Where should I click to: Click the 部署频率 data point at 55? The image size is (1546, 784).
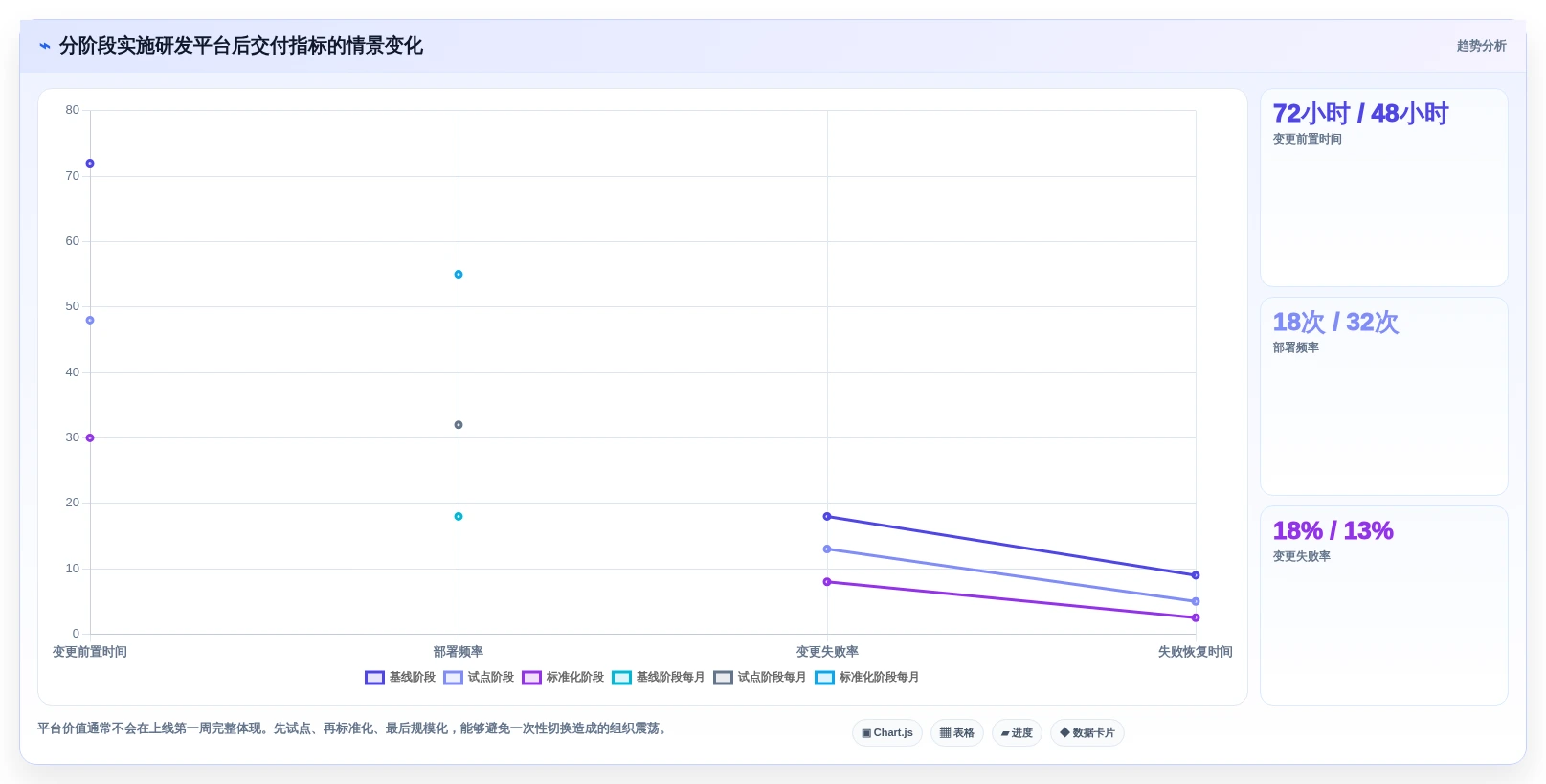pyautogui.click(x=459, y=275)
